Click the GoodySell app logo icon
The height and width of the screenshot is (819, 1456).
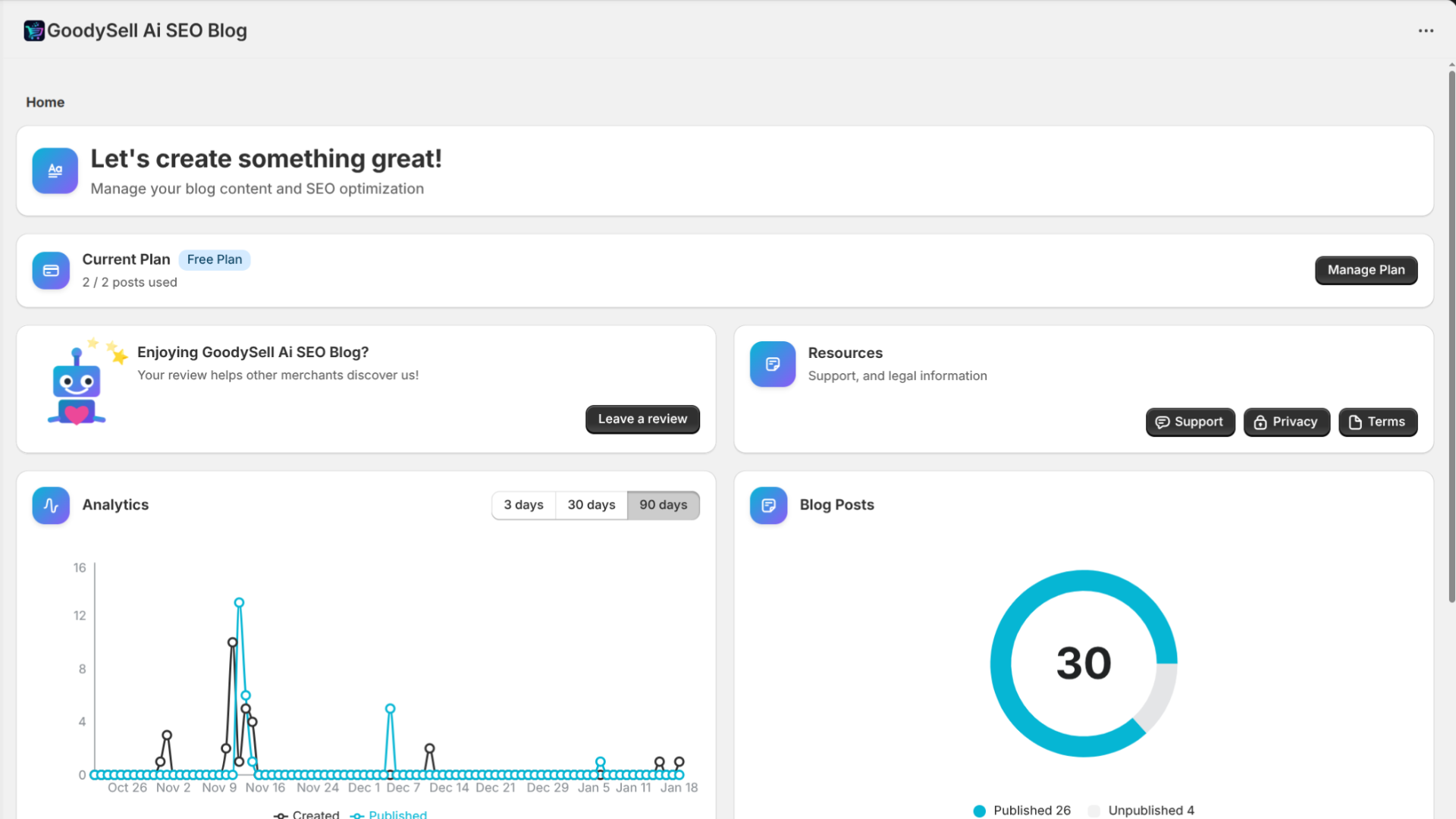coord(33,30)
